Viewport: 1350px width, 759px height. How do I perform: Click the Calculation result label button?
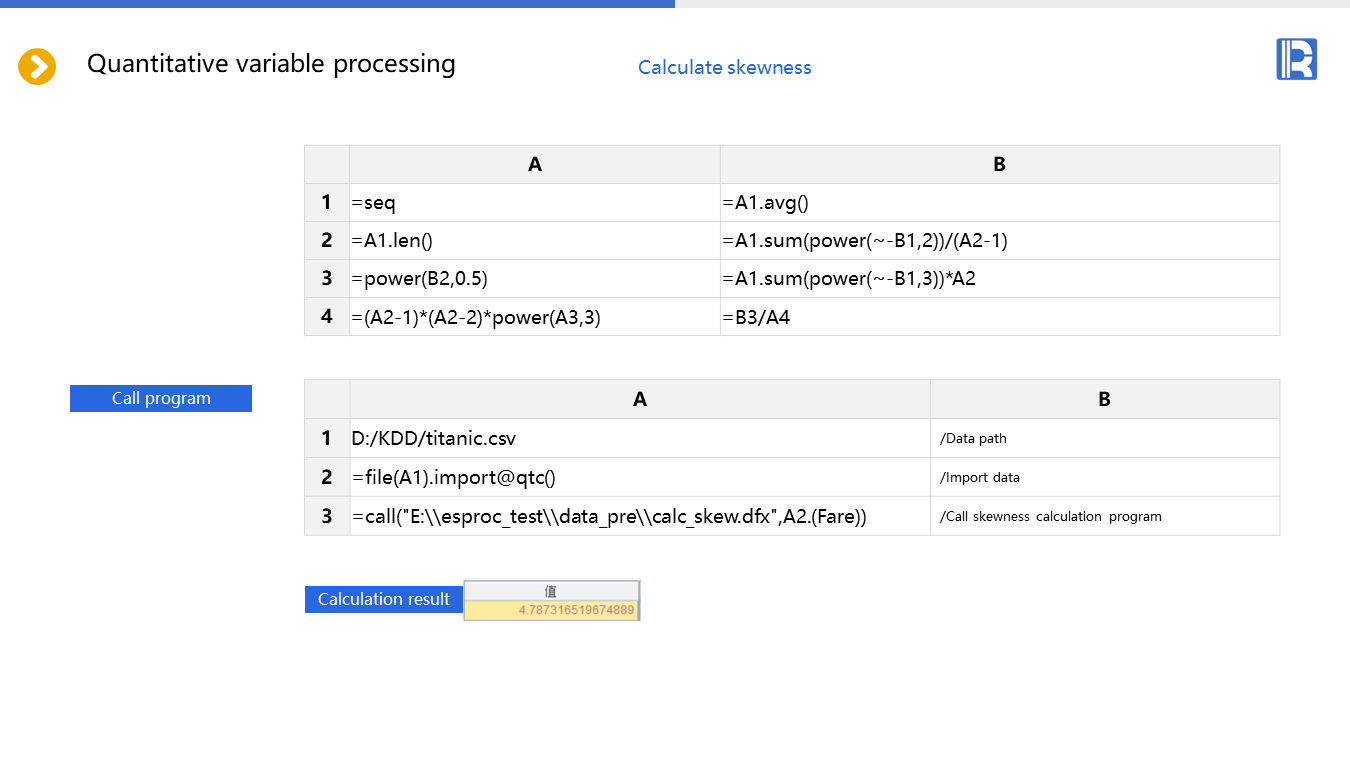click(x=384, y=599)
